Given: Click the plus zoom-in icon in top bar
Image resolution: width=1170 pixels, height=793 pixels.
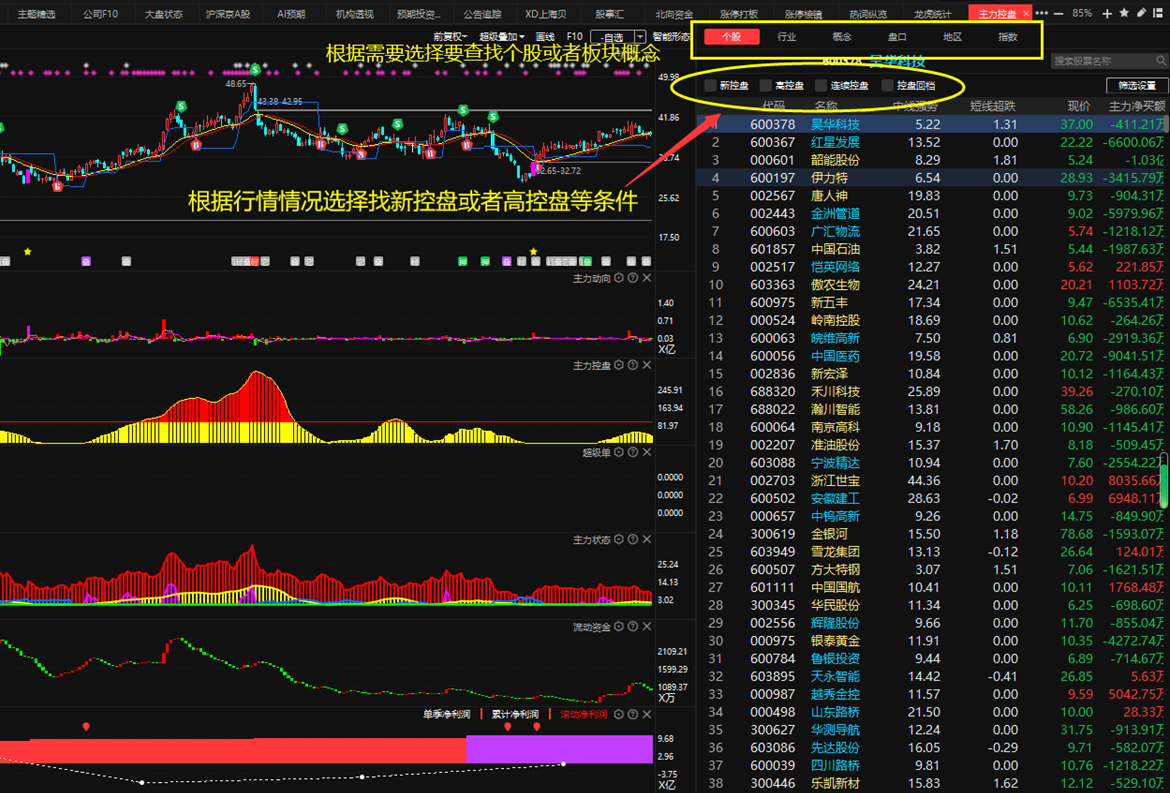Looking at the screenshot, I should pos(1107,13).
